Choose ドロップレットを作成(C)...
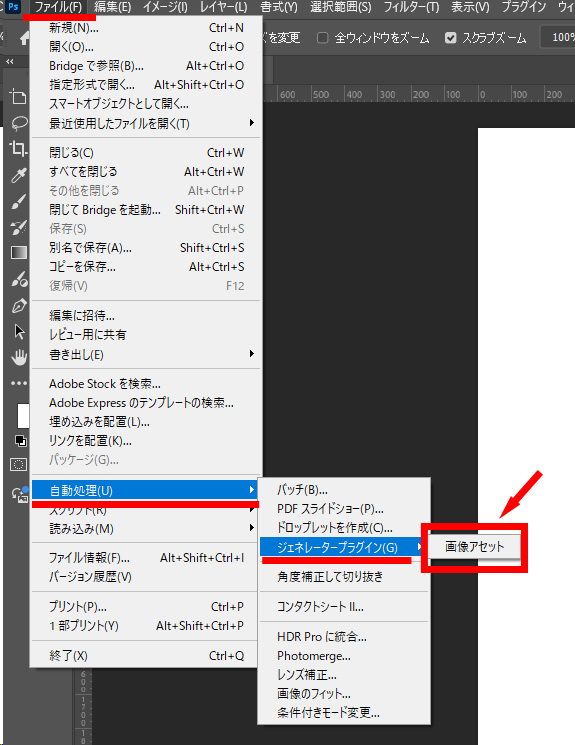575x745 pixels. click(x=344, y=528)
